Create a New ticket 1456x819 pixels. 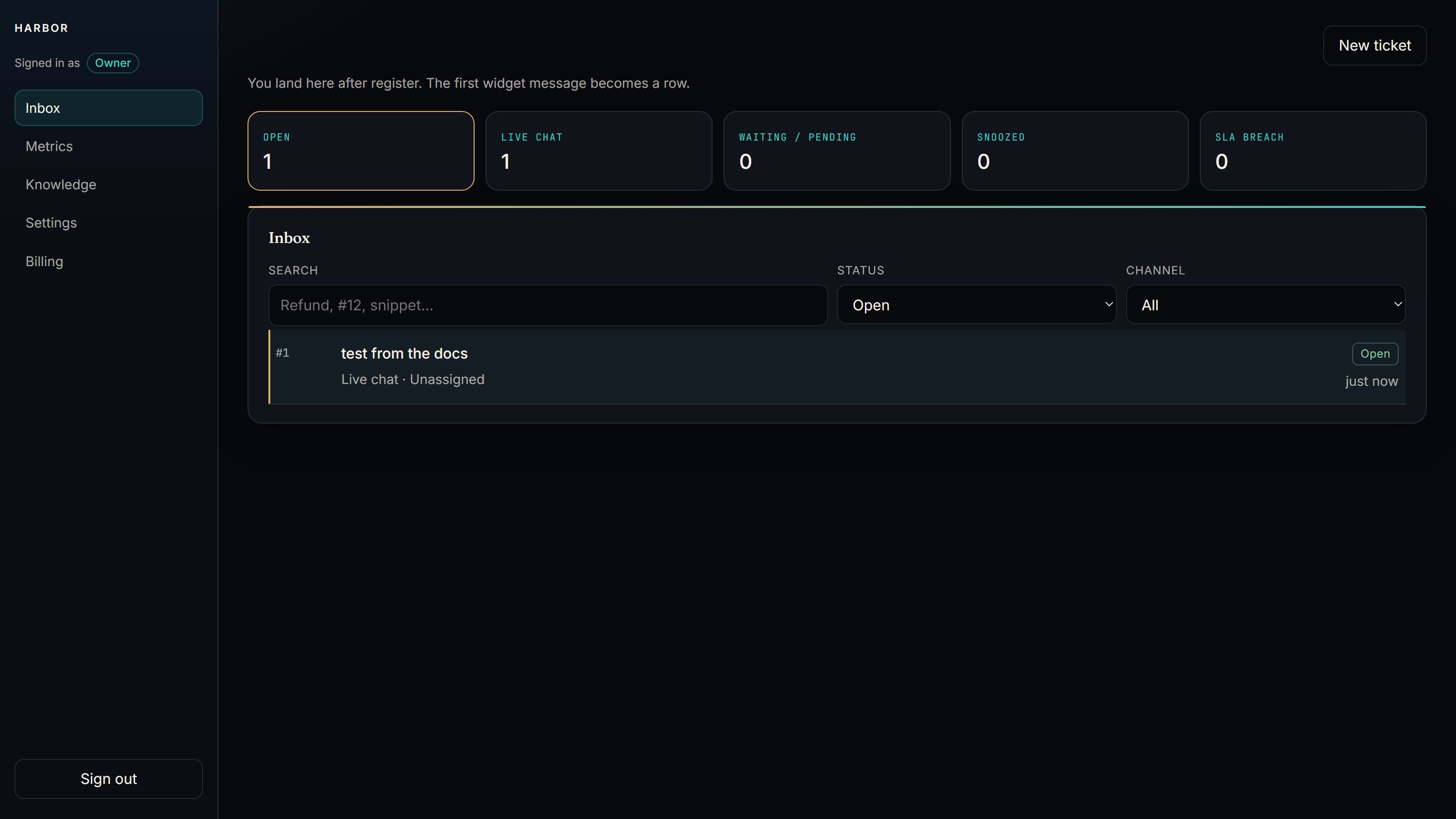pos(1375,45)
